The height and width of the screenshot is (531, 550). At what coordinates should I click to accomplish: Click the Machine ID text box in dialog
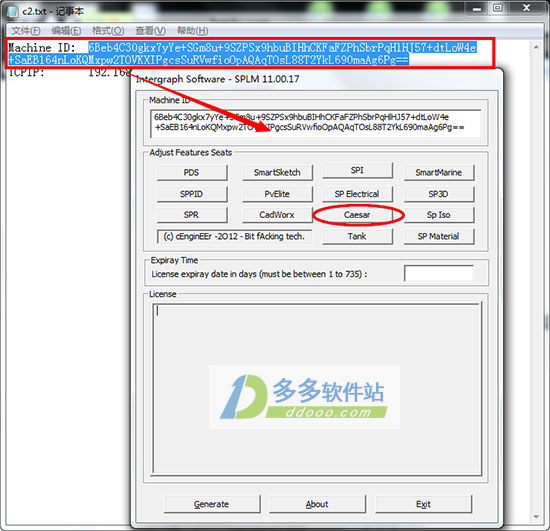316,123
